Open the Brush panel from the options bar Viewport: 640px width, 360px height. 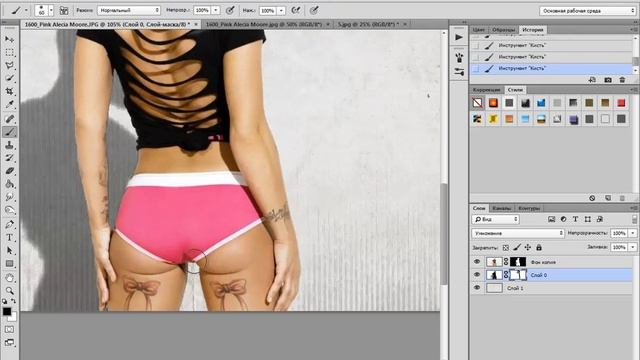click(64, 10)
